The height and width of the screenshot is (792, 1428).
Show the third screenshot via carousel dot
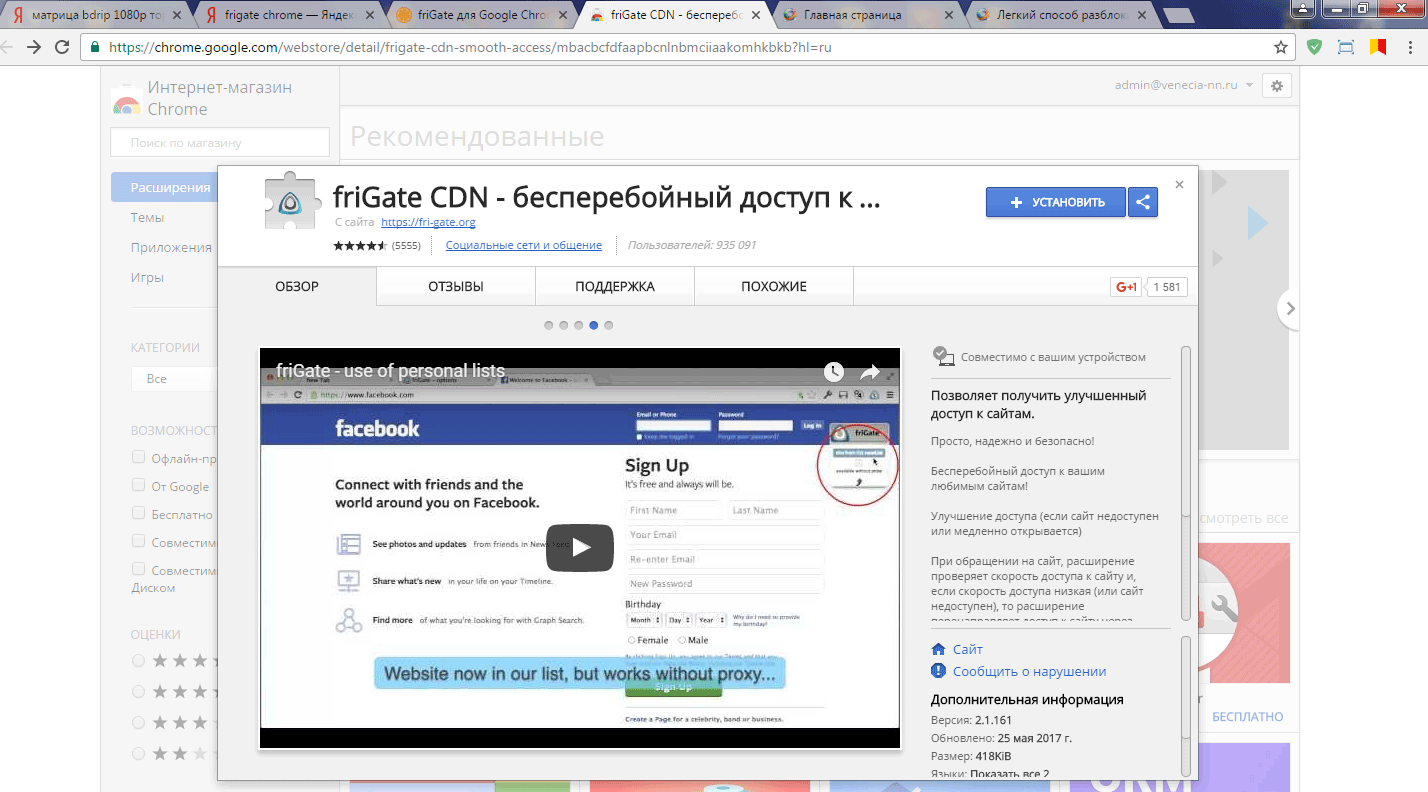(579, 325)
